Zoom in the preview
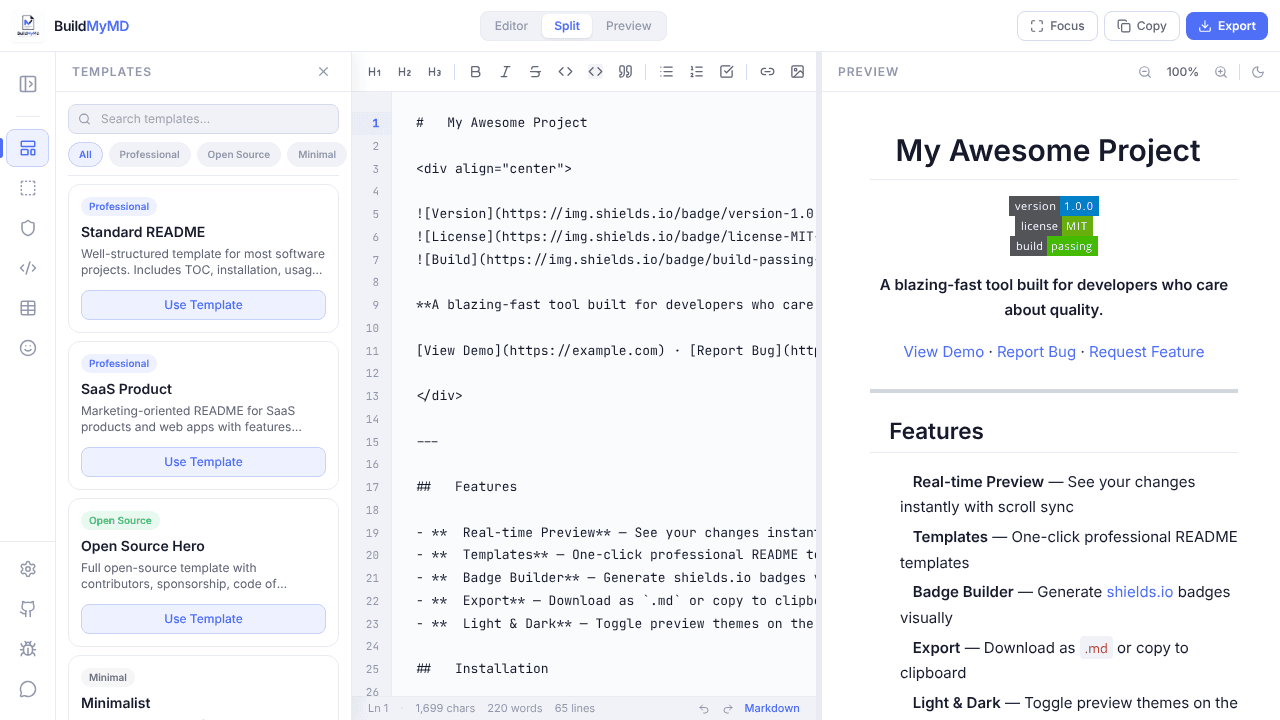The image size is (1280, 720). pyautogui.click(x=1221, y=72)
